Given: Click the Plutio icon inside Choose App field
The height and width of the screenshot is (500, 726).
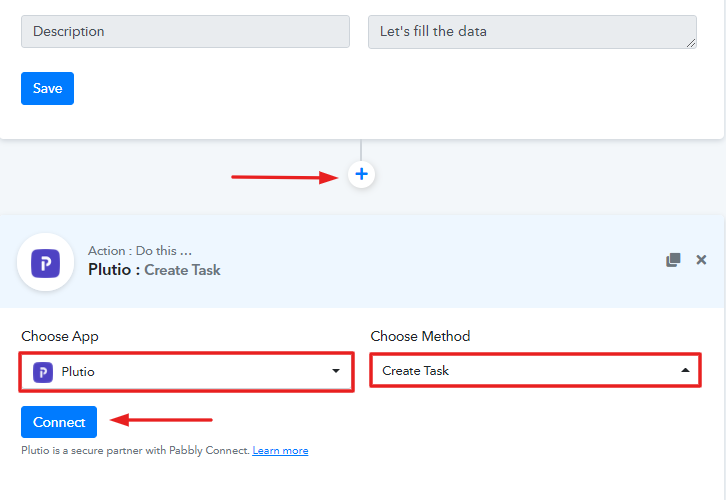Looking at the screenshot, I should [43, 372].
